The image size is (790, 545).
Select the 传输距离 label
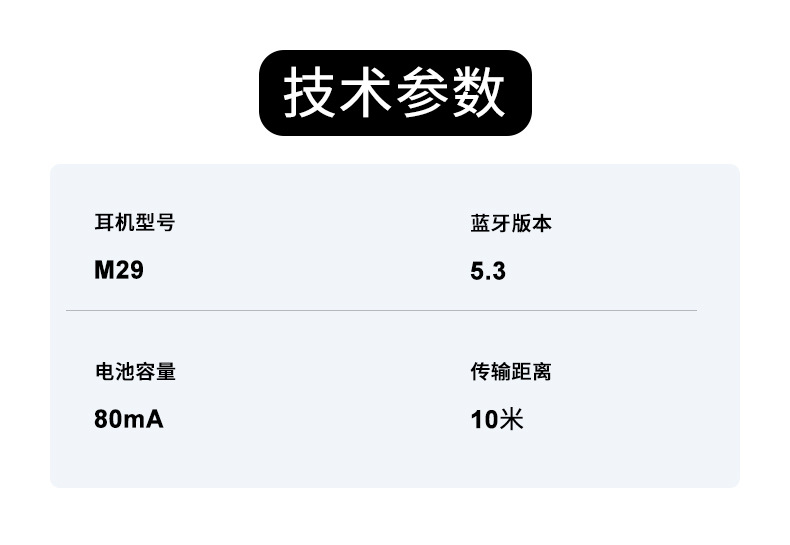coord(511,372)
